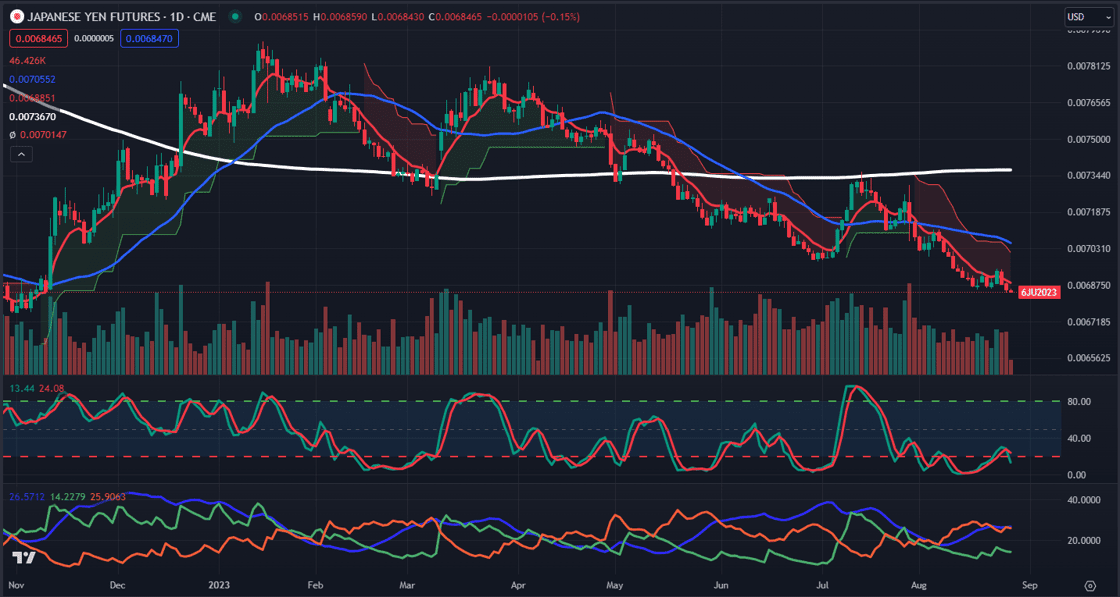Click the stochastic value 13.44 legend
Image resolution: width=1120 pixels, height=597 pixels.
20,388
